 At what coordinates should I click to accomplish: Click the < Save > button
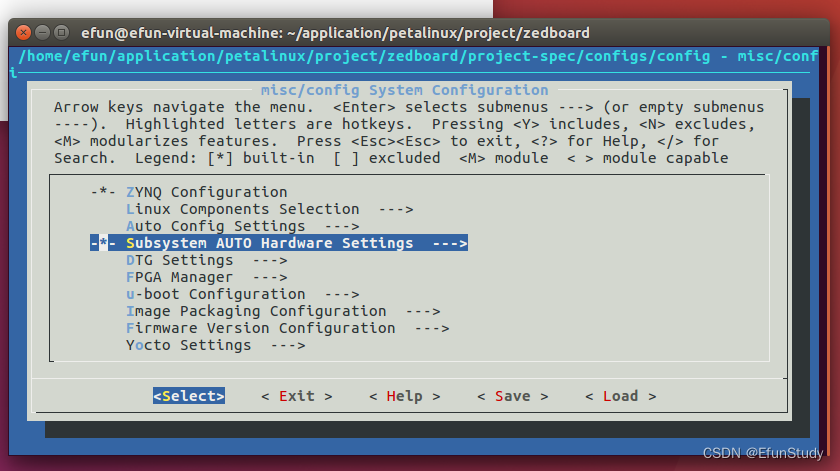[513, 396]
